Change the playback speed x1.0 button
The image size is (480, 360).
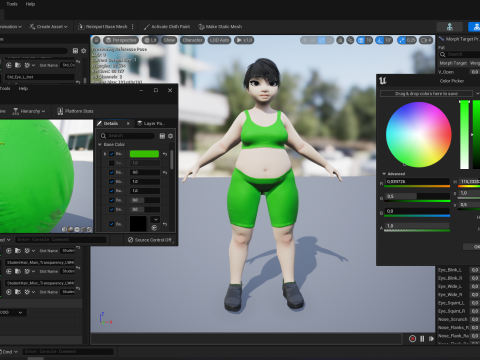244,40
